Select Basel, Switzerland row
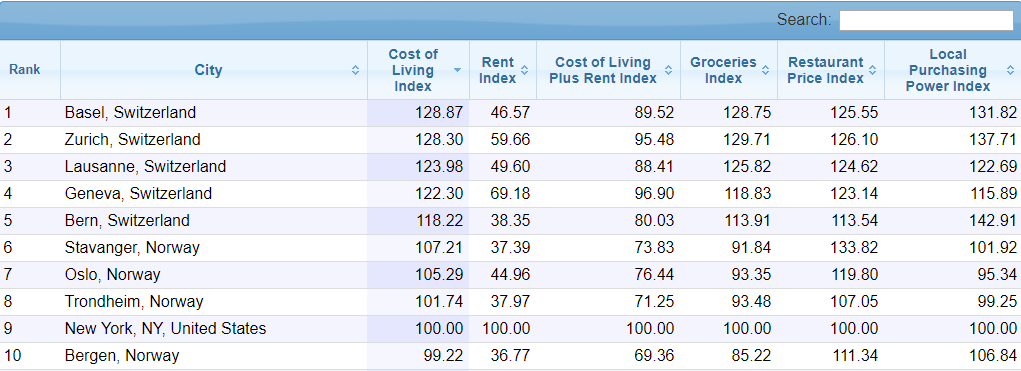The height and width of the screenshot is (371, 1021). [x=510, y=113]
